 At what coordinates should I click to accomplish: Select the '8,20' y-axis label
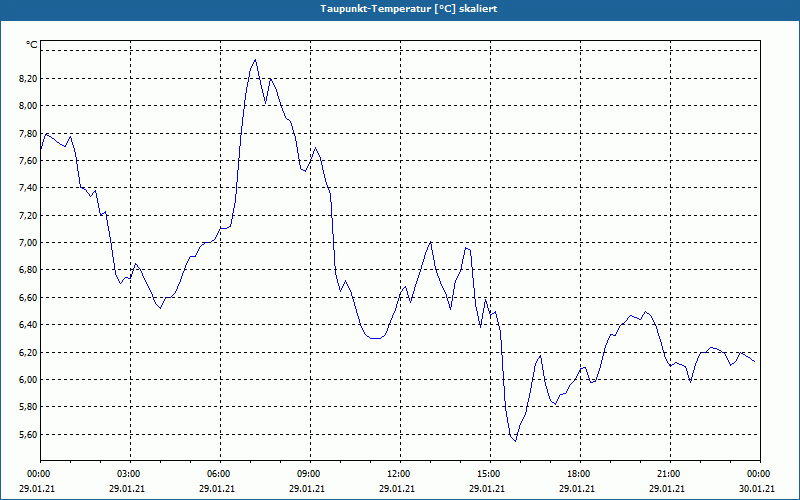point(28,79)
